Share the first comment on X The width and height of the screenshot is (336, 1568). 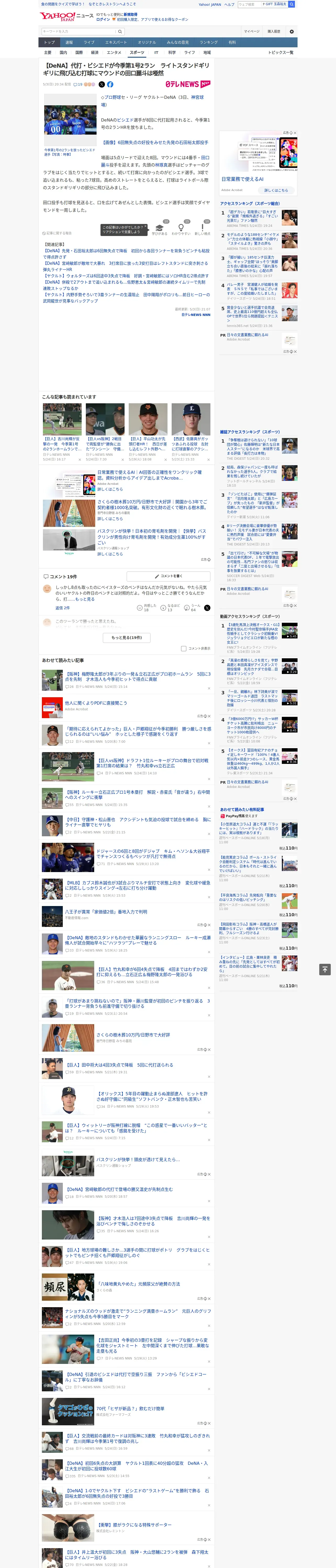[207, 608]
